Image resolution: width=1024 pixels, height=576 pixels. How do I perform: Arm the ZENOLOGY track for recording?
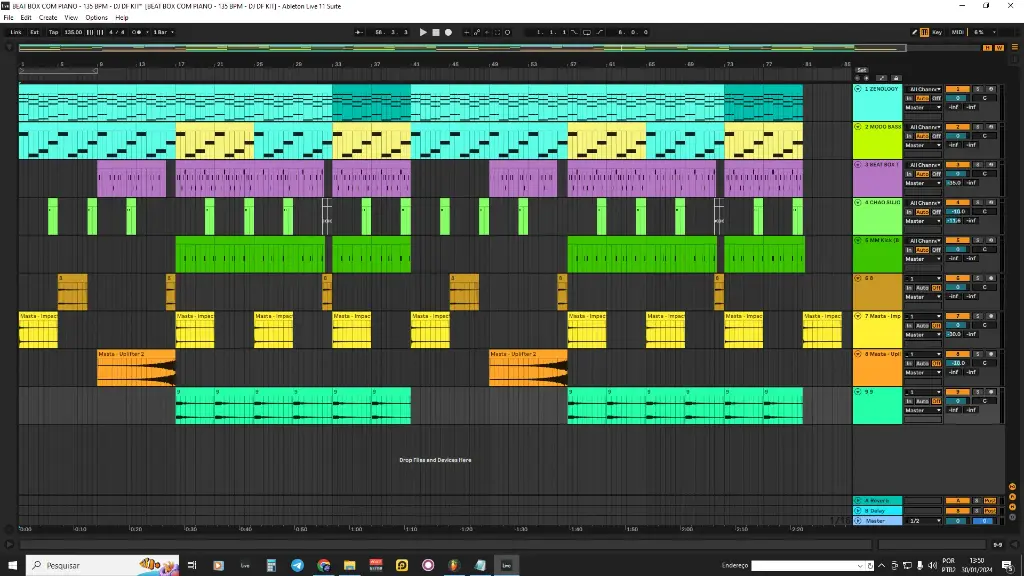click(991, 89)
